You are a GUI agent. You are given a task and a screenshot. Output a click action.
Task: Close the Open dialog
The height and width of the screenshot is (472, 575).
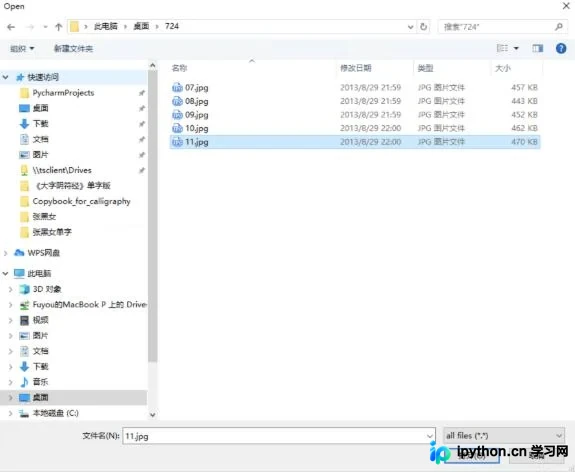[566, 6]
